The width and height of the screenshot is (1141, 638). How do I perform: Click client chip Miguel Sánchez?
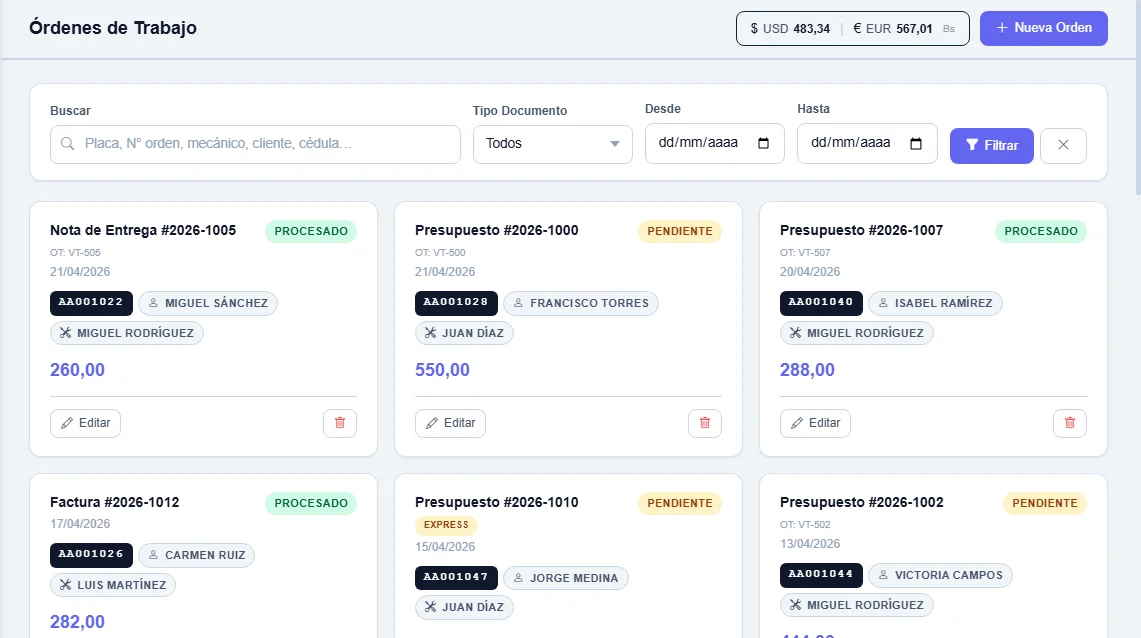208,303
